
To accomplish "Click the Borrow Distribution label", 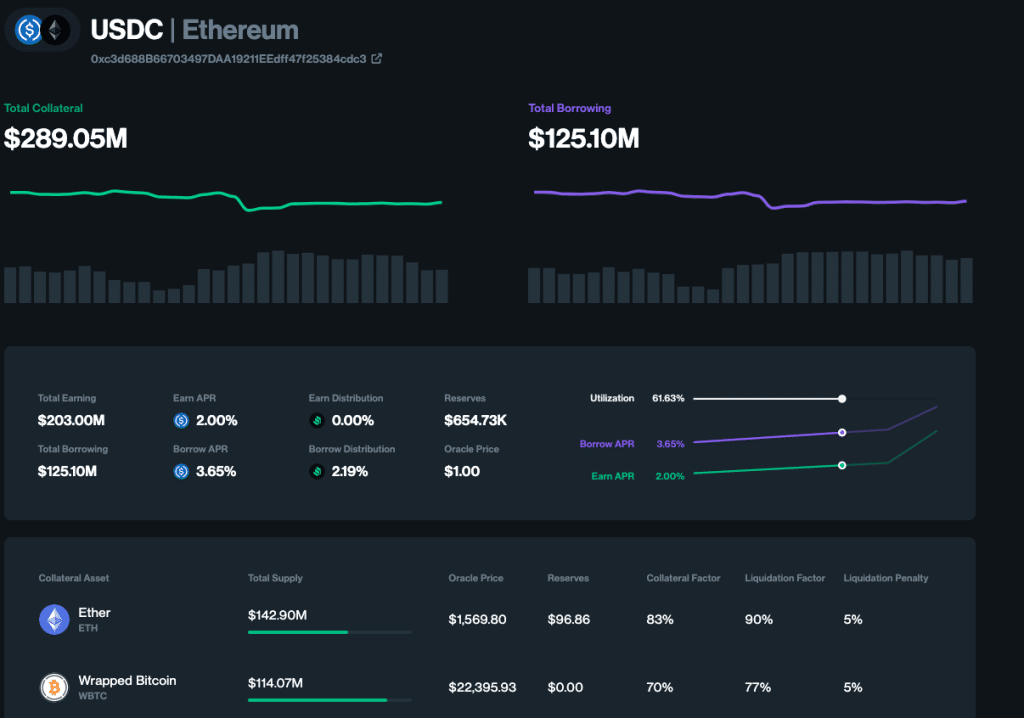I will 352,449.
